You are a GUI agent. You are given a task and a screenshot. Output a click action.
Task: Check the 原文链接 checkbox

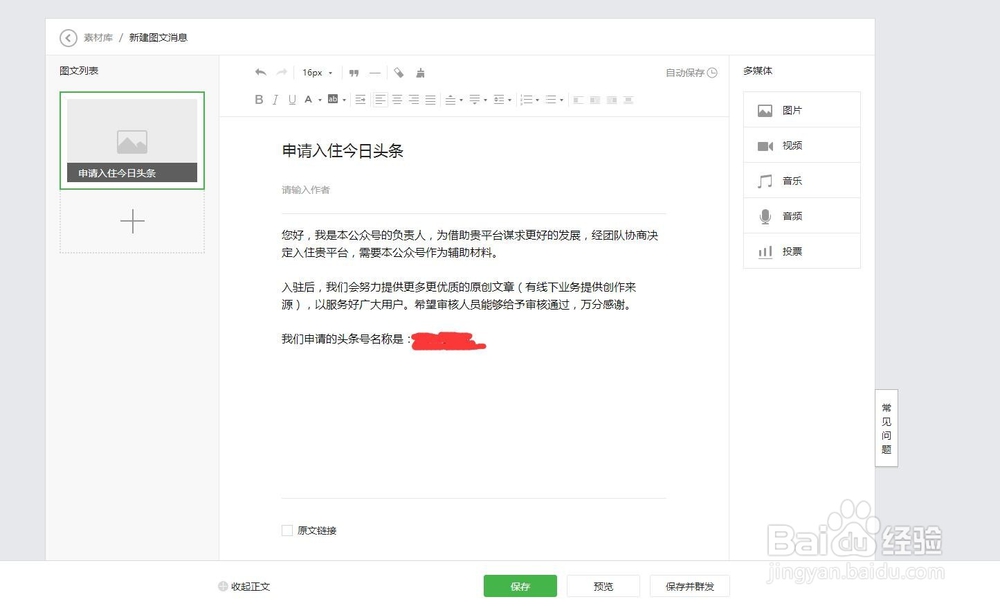coord(287,530)
